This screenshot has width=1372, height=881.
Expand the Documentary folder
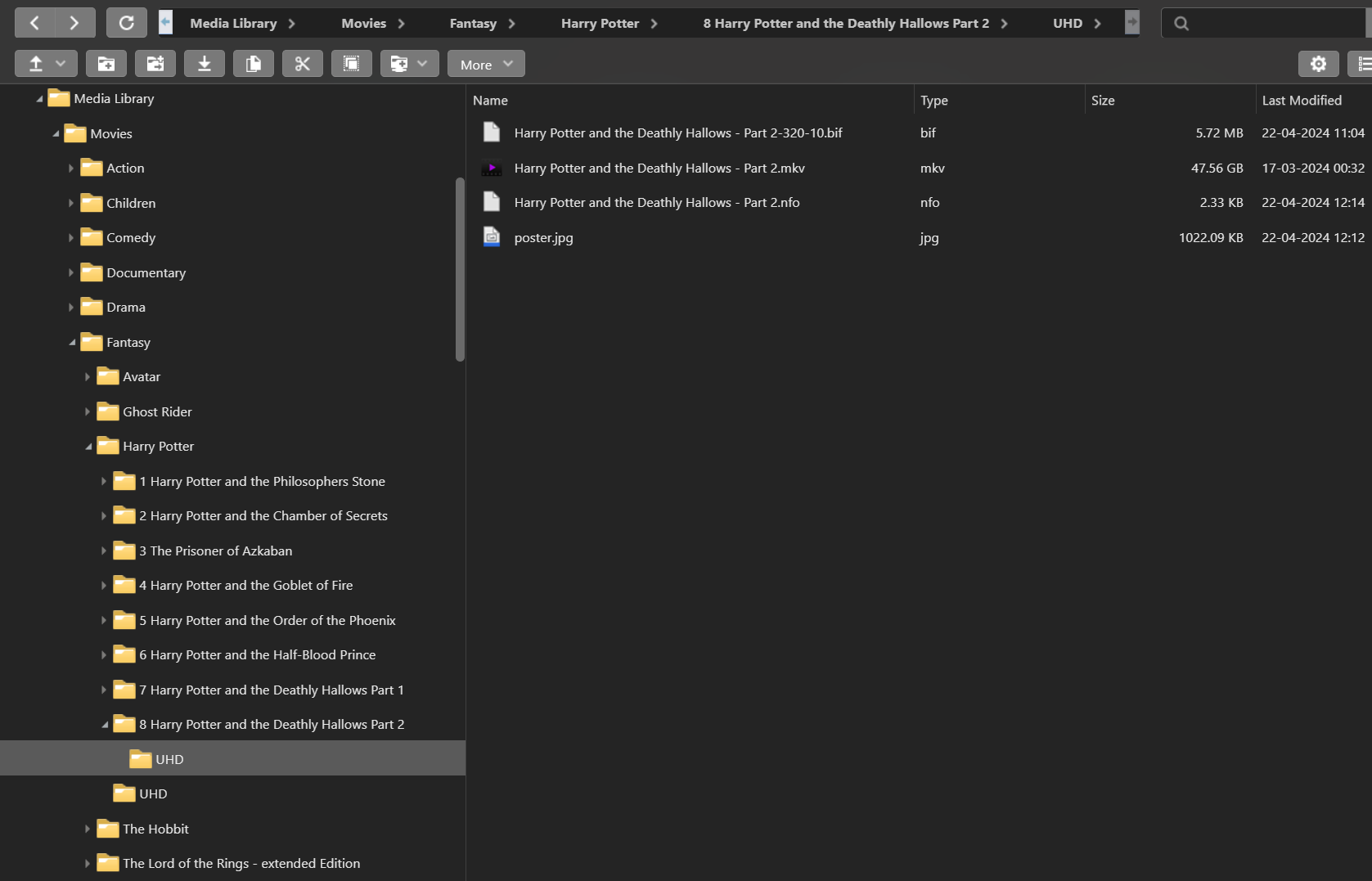pyautogui.click(x=71, y=272)
